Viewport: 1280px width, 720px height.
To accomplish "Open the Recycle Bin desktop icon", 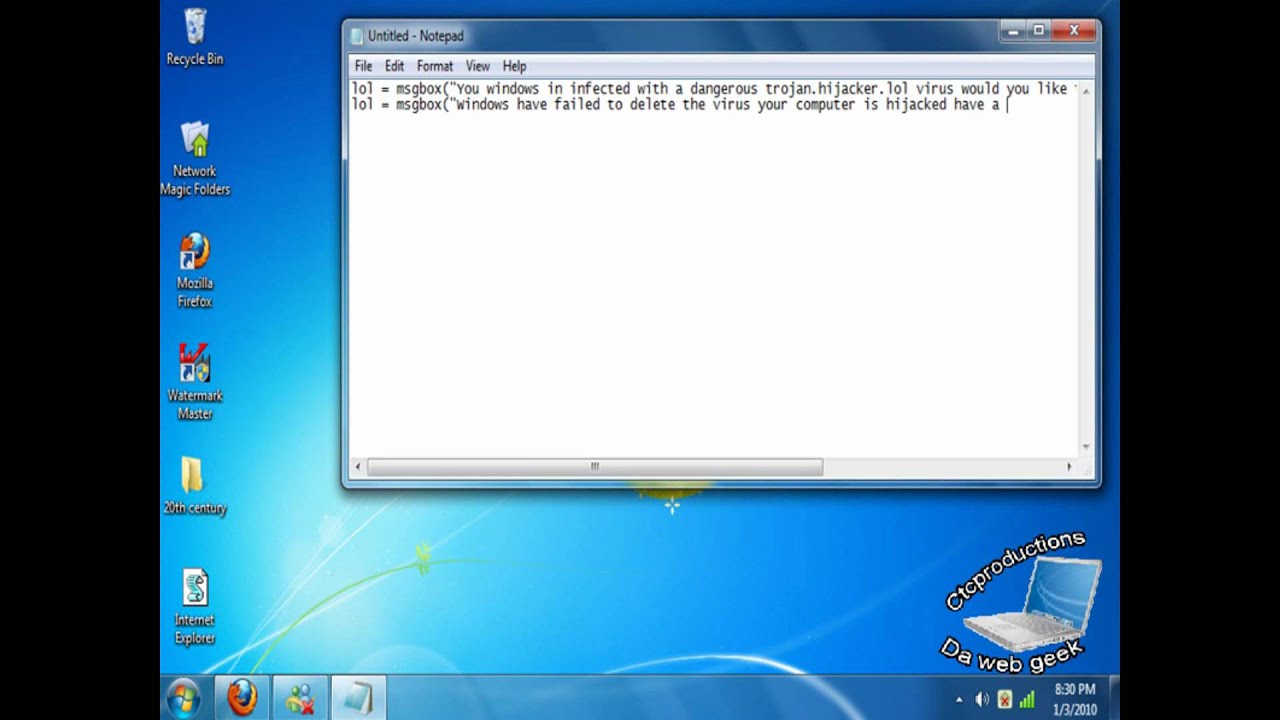I will tap(195, 37).
